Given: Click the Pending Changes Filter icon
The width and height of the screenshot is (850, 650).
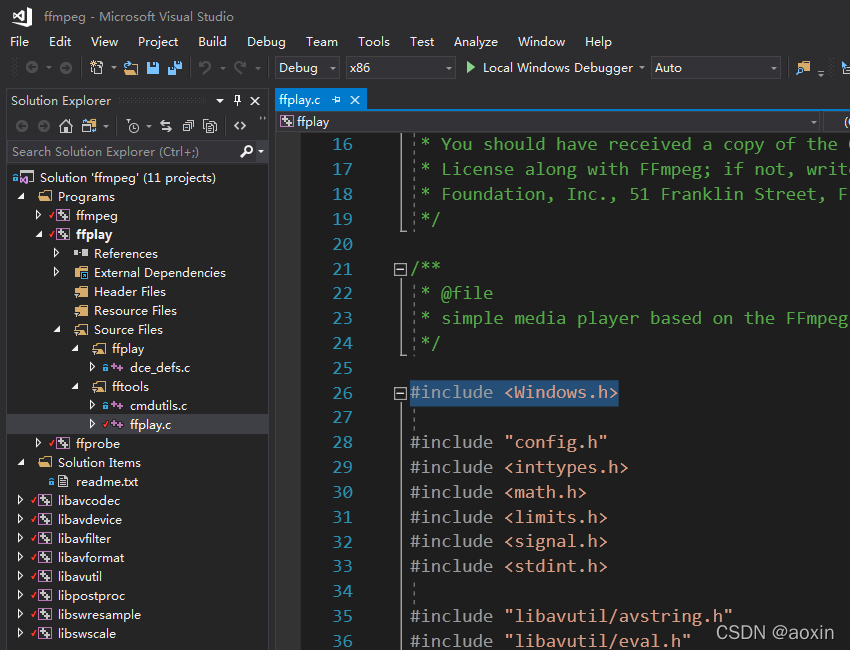Looking at the screenshot, I should point(133,126).
